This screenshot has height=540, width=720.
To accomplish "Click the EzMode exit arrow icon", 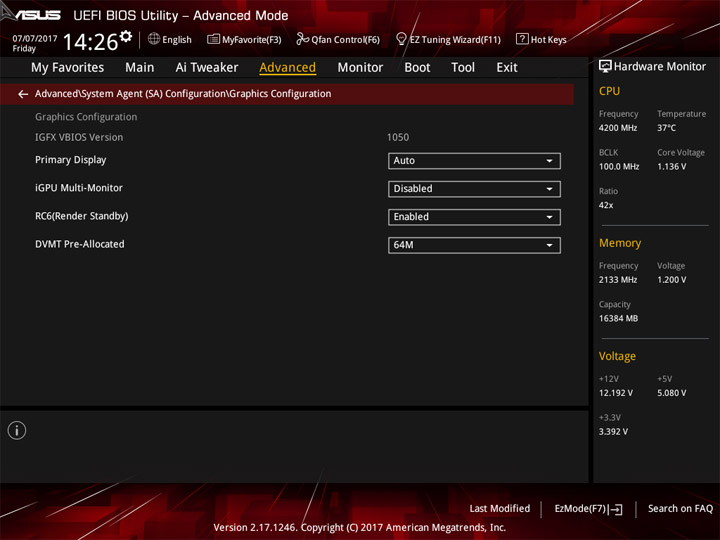I will point(616,509).
